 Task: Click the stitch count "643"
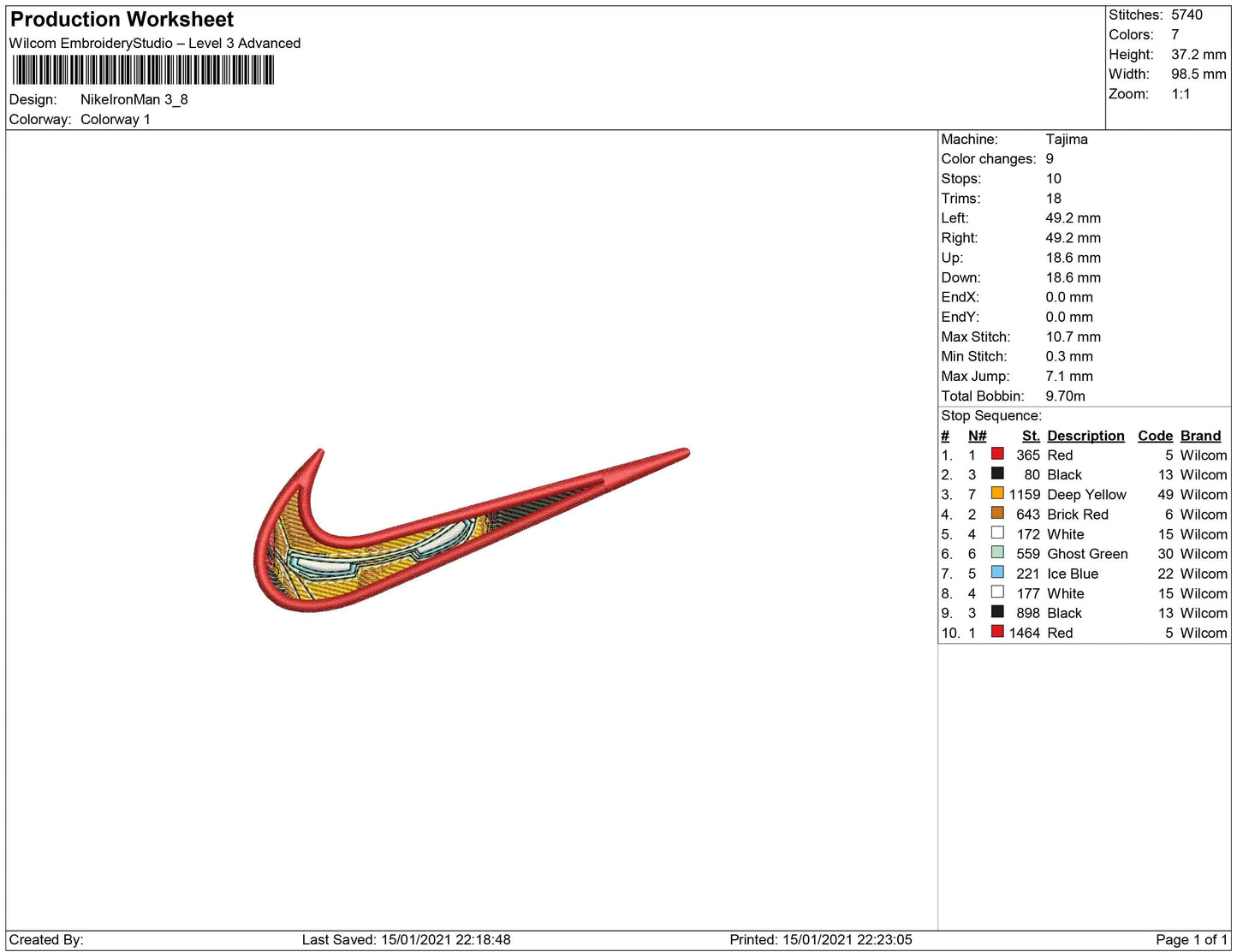pyautogui.click(x=1028, y=515)
